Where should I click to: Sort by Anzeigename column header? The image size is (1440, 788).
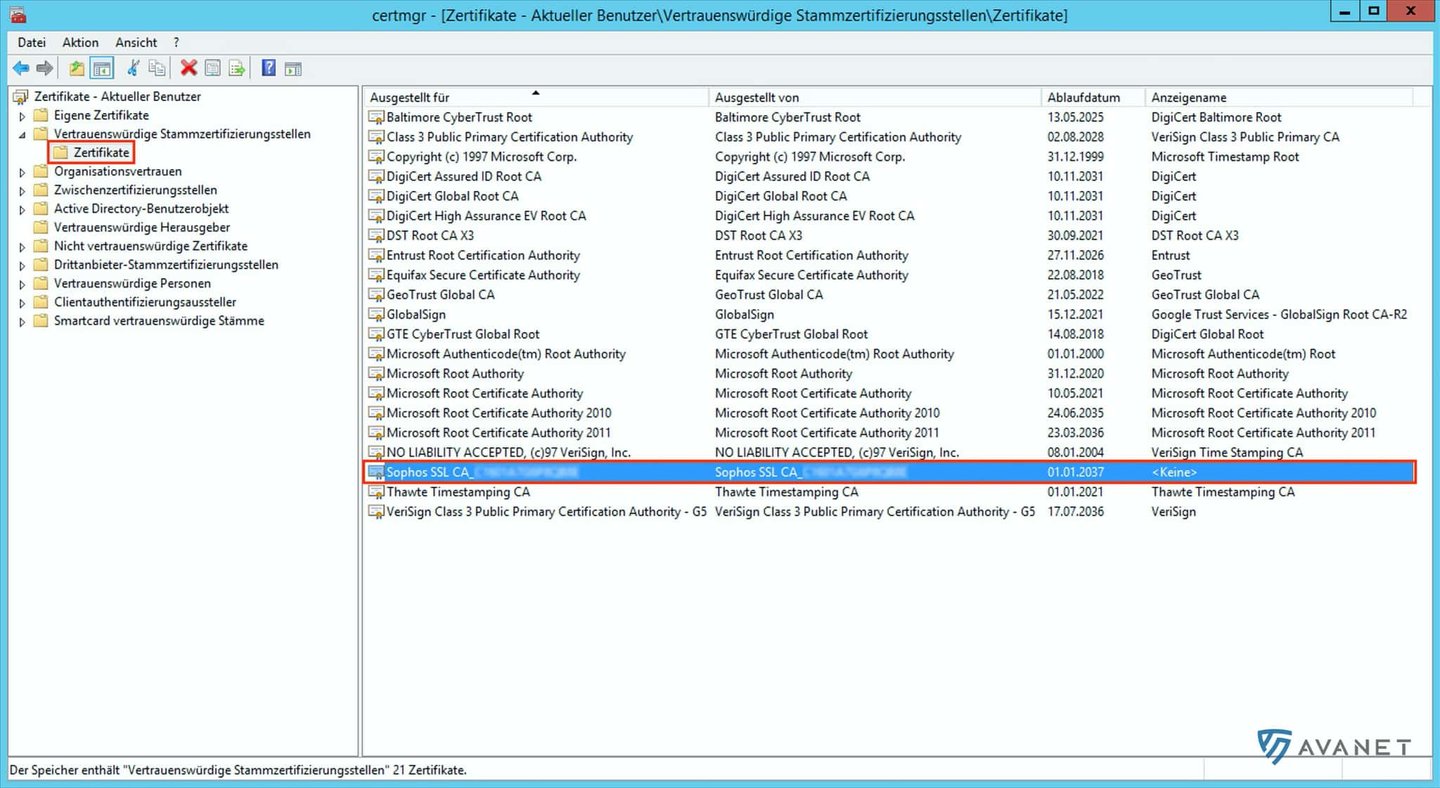click(1280, 98)
